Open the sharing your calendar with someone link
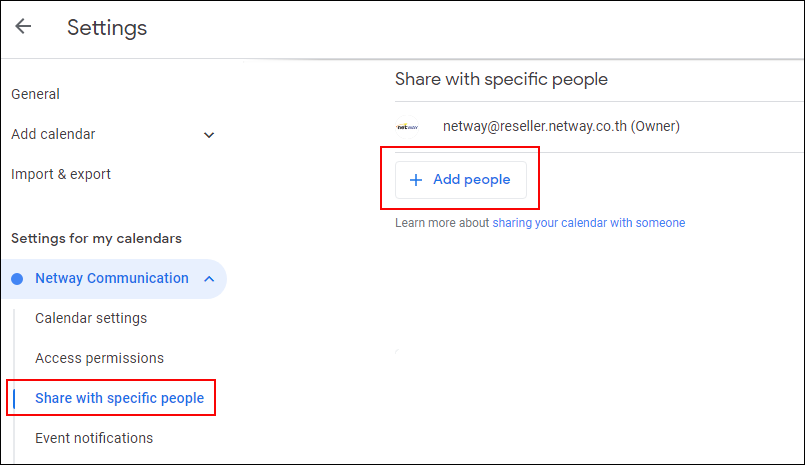805x465 pixels. coord(588,223)
